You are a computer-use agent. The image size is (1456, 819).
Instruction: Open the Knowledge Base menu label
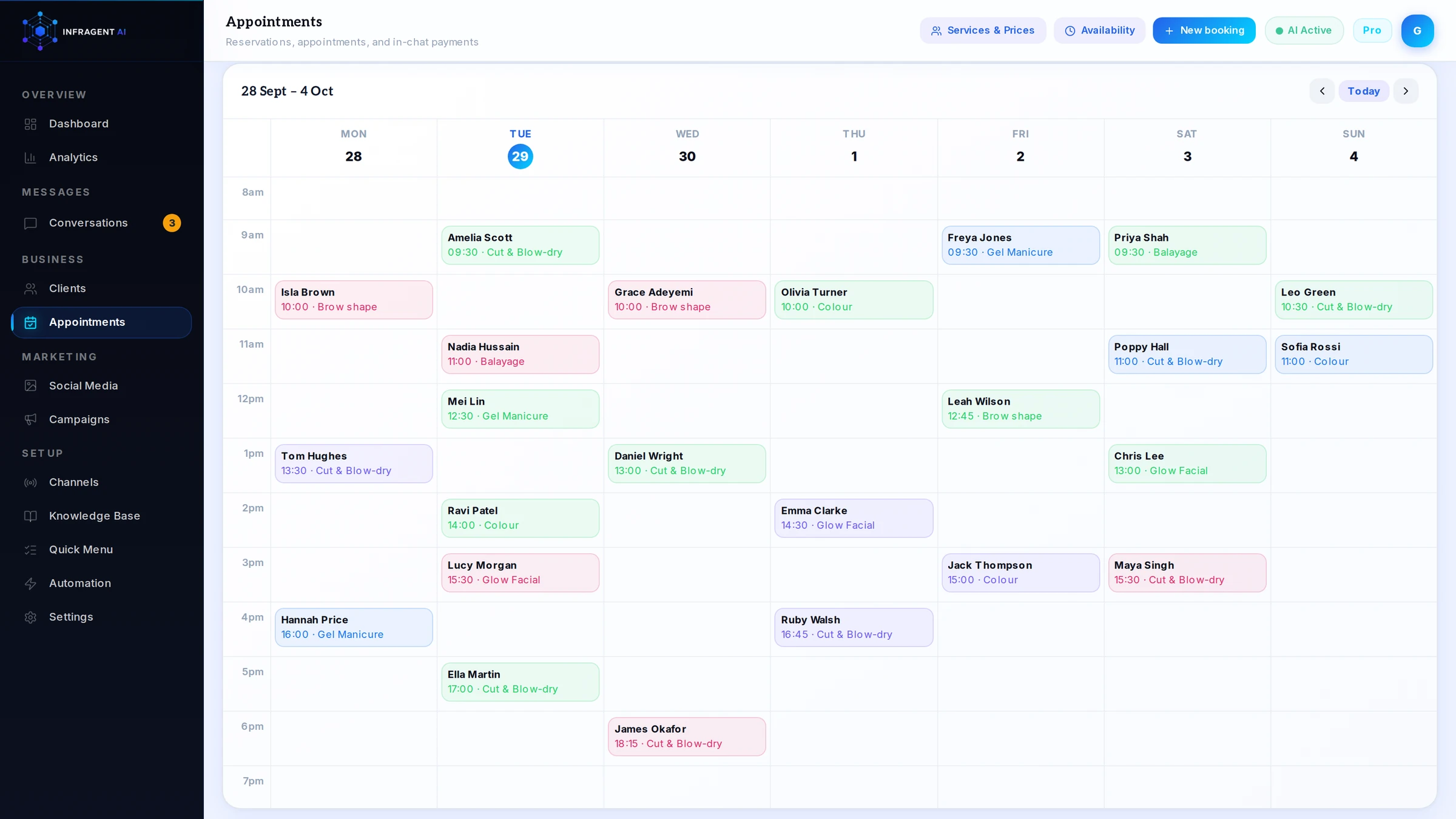coord(95,516)
